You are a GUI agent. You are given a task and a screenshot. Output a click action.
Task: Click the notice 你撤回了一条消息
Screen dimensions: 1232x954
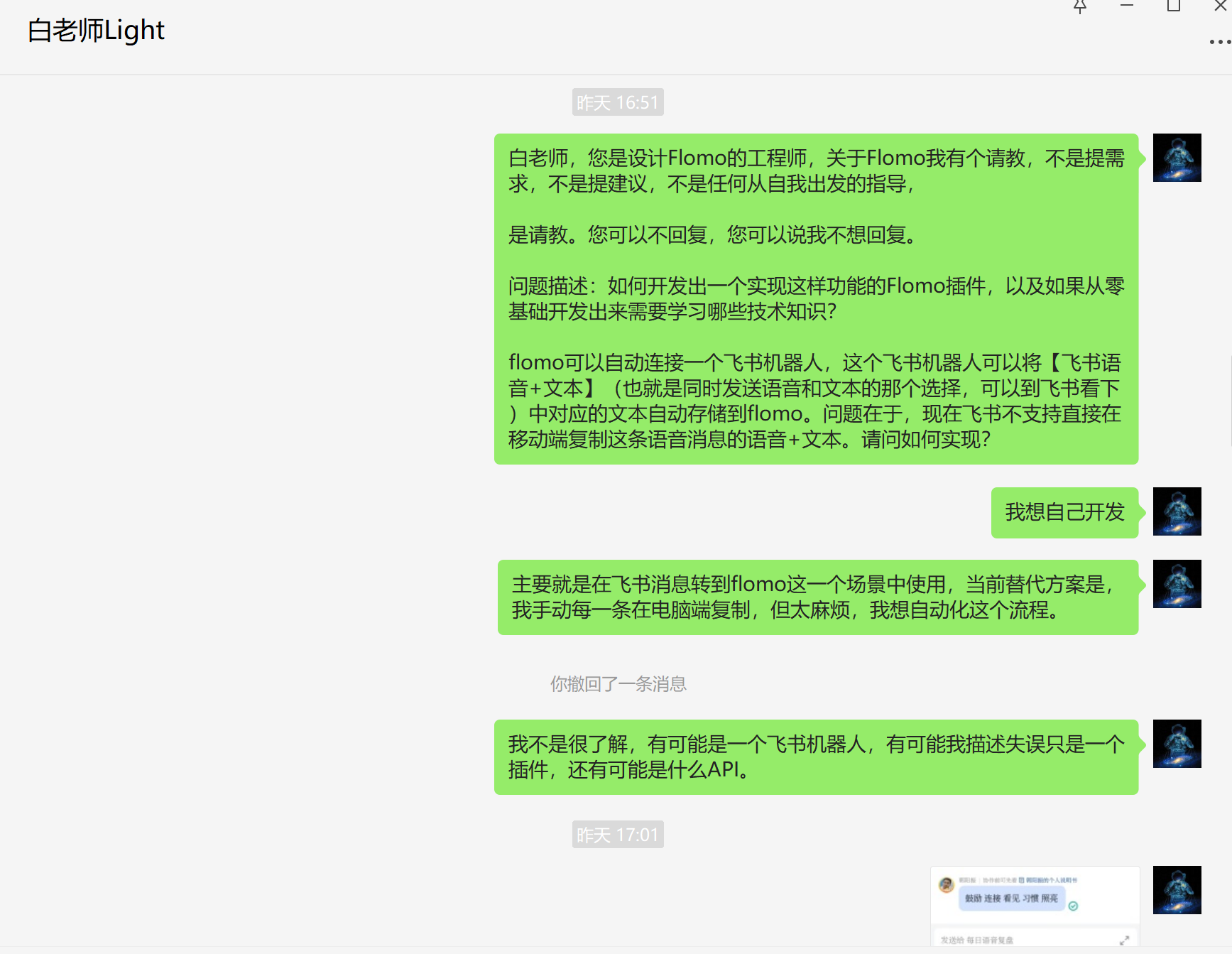click(618, 684)
